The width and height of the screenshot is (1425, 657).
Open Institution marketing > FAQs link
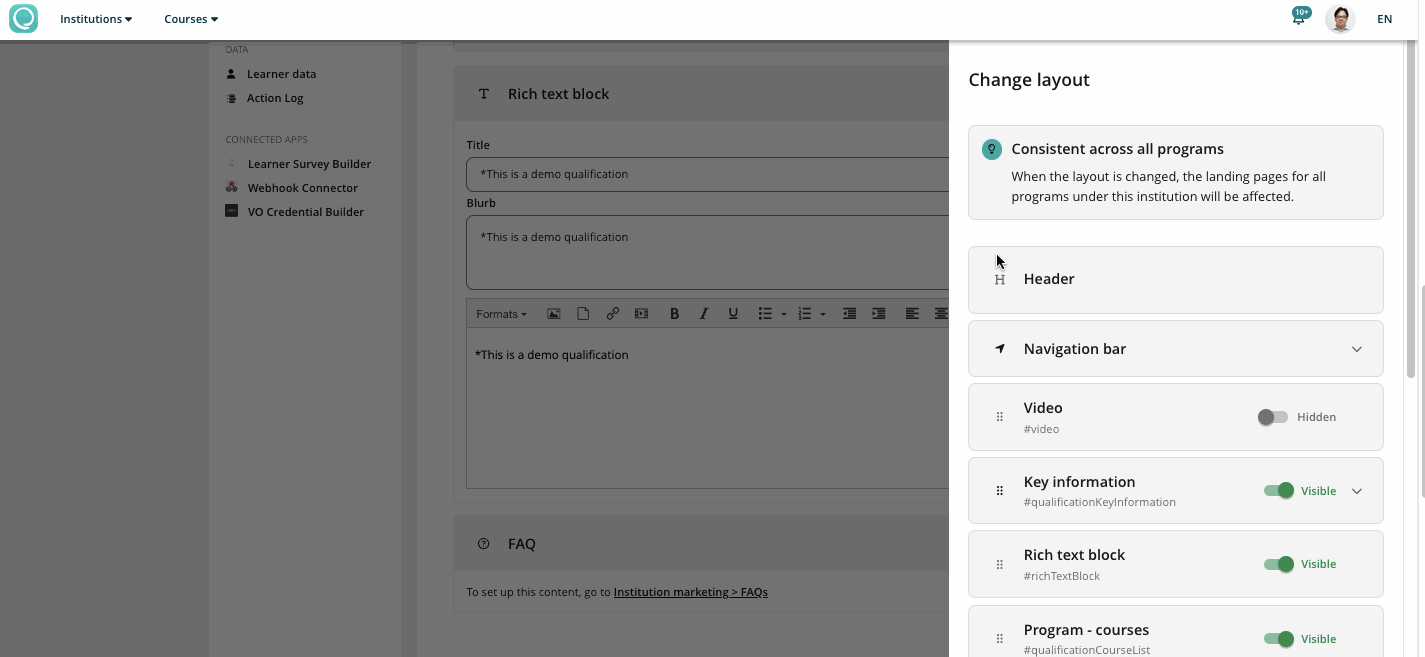pos(690,592)
